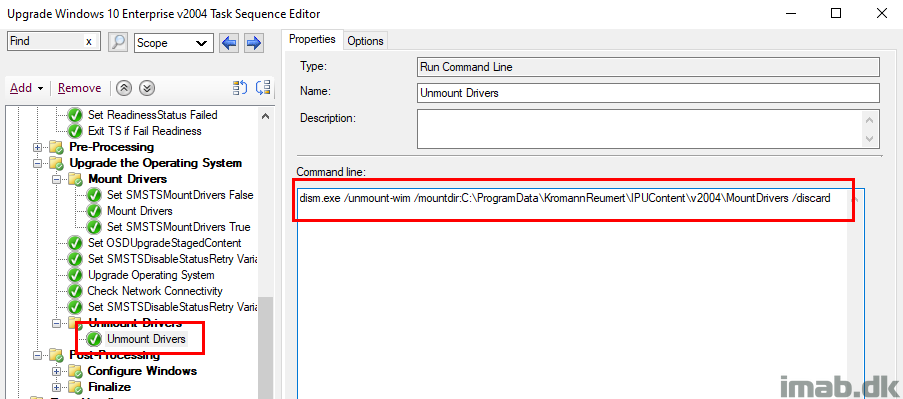Select the Properties tab
903x399 pixels.
[312, 39]
